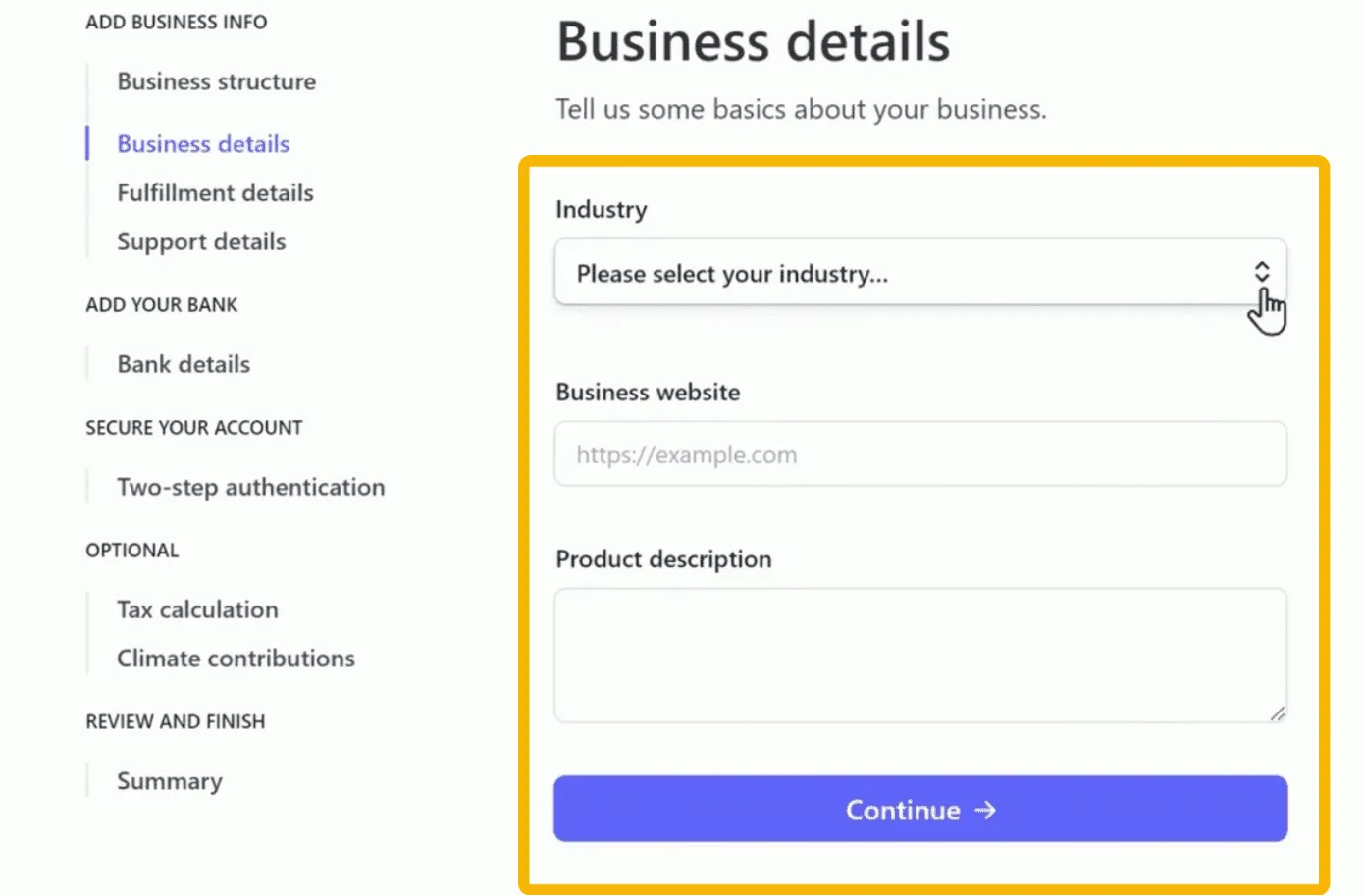Screen dimensions: 1364x896
Task: Click the ADD BUSINESS INFO section header
Action: (x=176, y=23)
